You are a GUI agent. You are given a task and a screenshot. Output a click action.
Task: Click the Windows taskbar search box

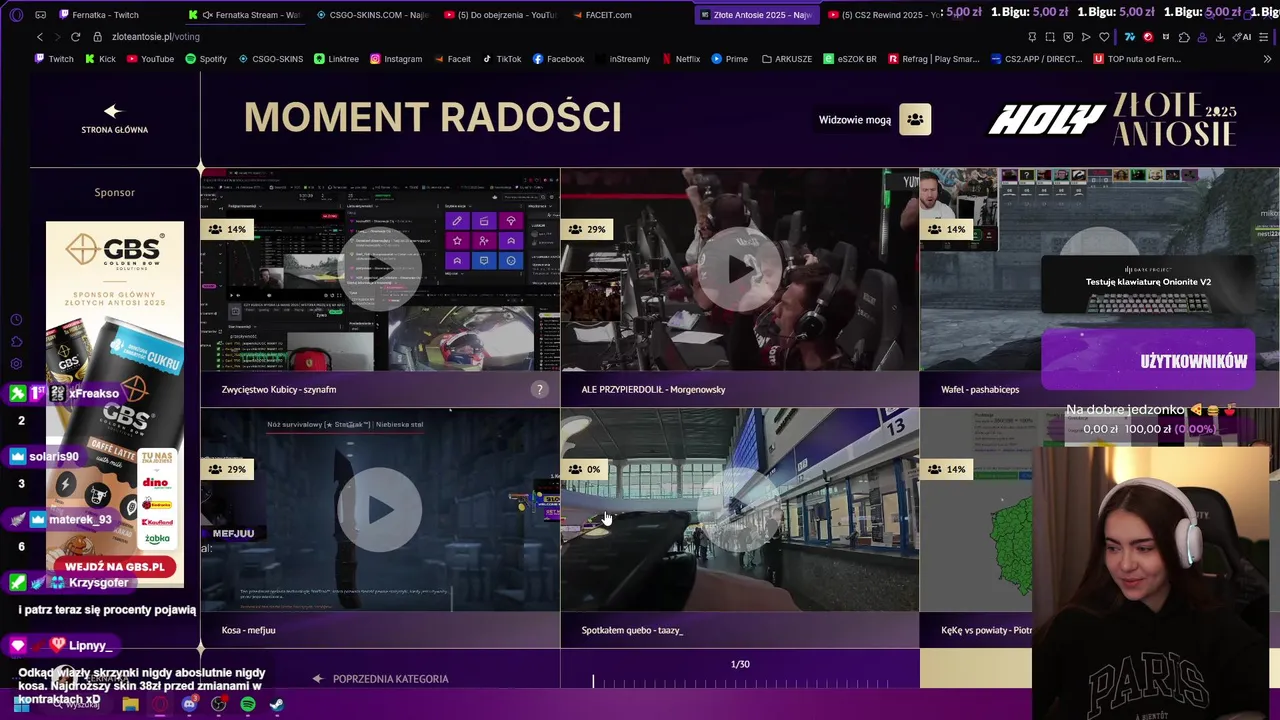click(75, 704)
